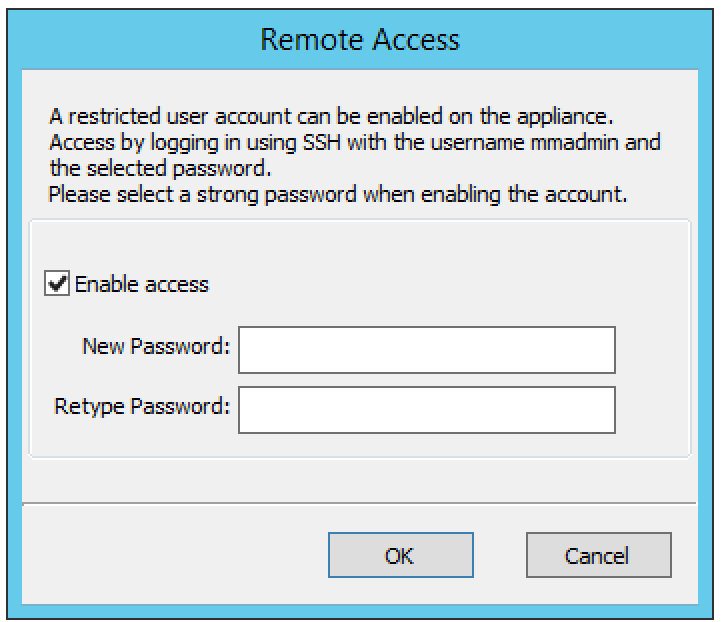Click the Remote Access title bar

360,39
